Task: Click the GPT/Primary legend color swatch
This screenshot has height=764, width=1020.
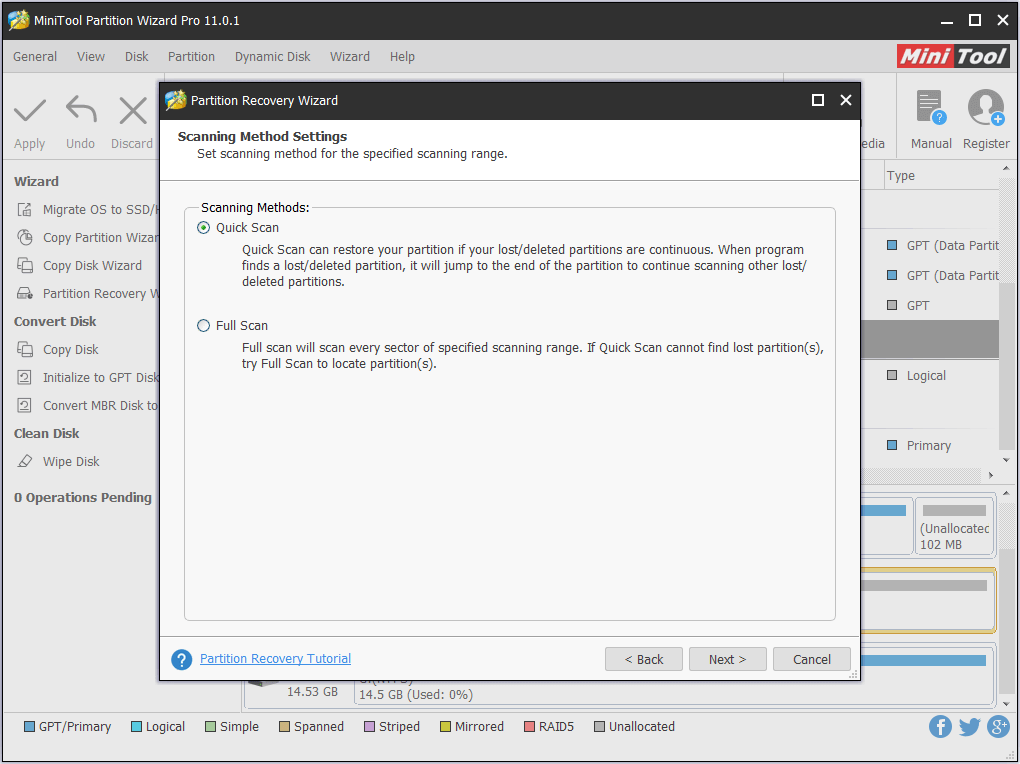Action: pyautogui.click(x=29, y=726)
